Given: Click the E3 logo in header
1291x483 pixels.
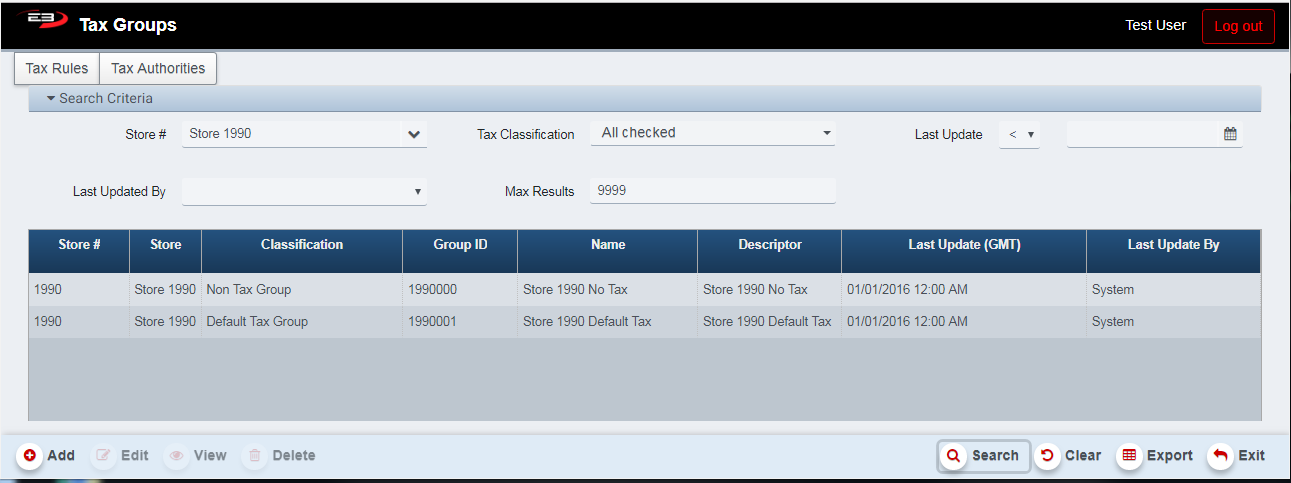Looking at the screenshot, I should (42, 22).
